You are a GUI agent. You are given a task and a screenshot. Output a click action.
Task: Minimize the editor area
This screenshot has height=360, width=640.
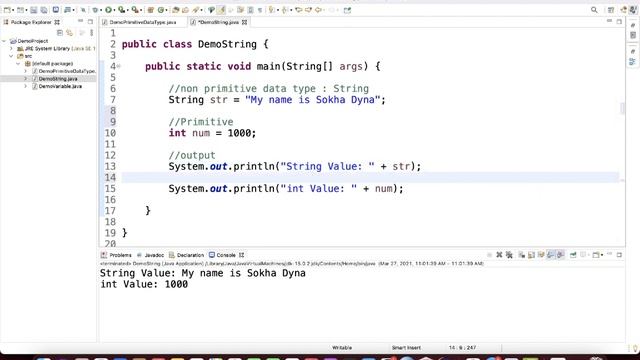[x=609, y=21]
